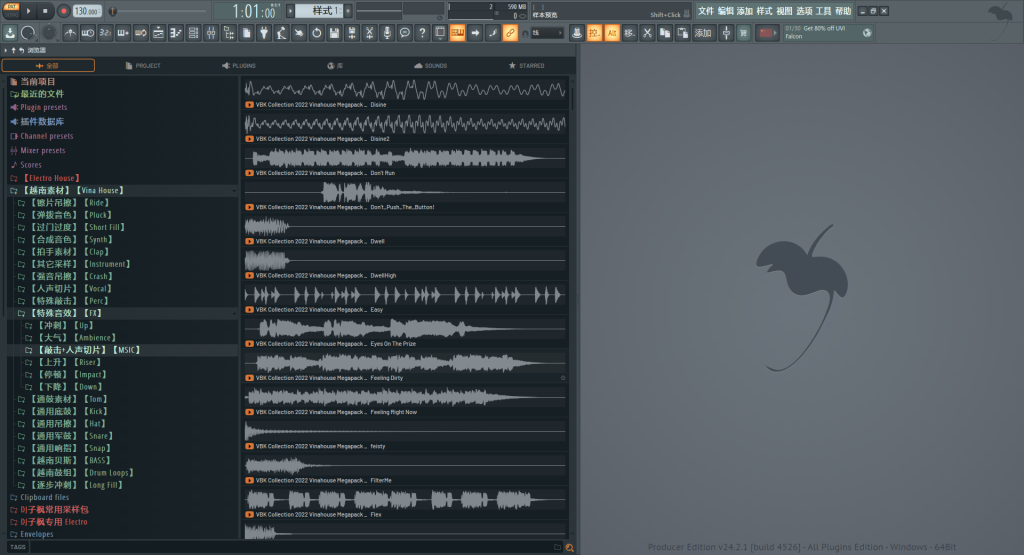Click the stamp tool icon

point(577,33)
